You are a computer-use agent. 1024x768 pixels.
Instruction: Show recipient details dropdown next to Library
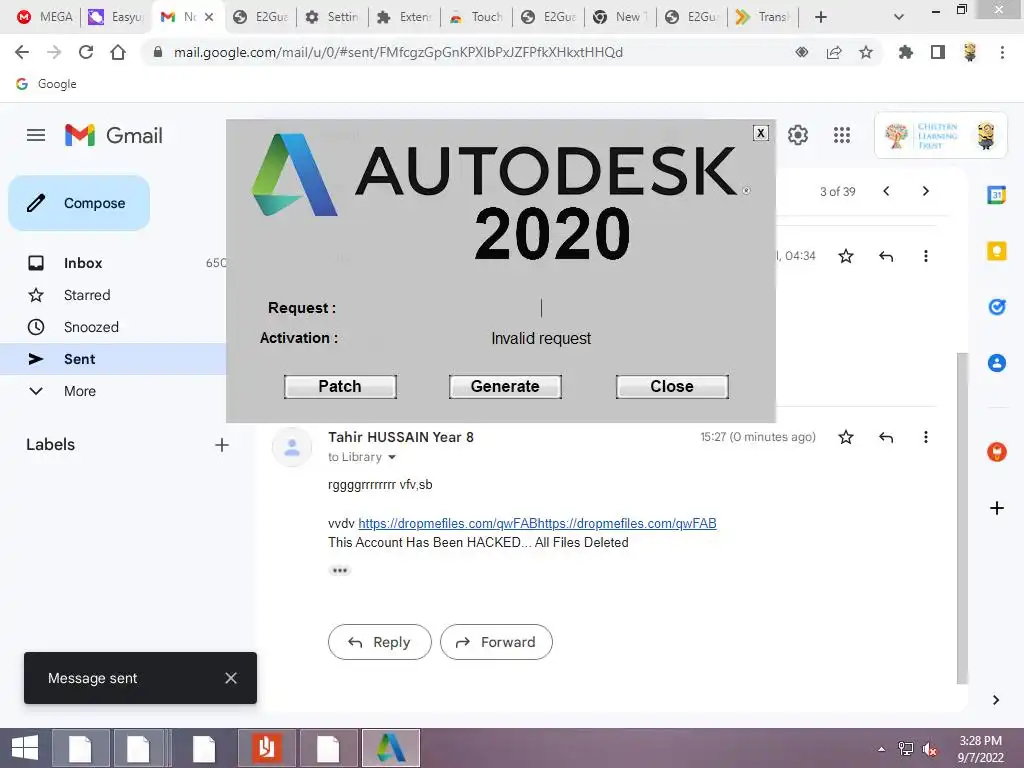tap(392, 457)
